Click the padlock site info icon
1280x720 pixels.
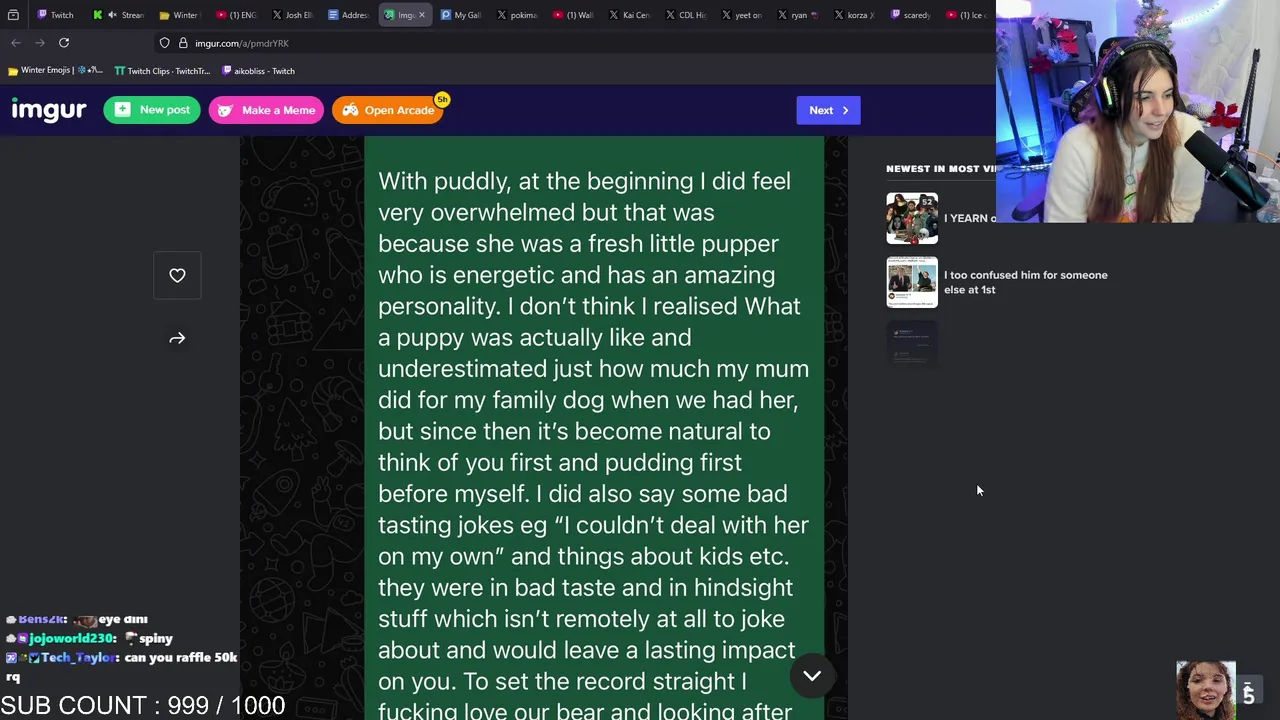tap(183, 43)
